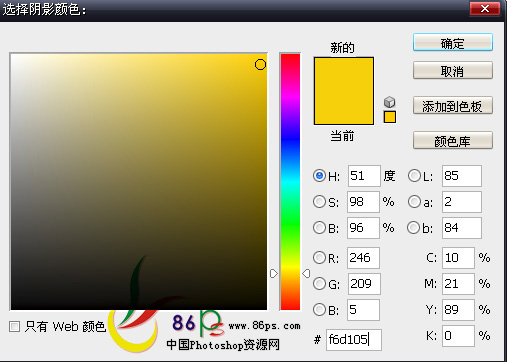
Task: Click the H field showing 51
Action: pos(364,176)
